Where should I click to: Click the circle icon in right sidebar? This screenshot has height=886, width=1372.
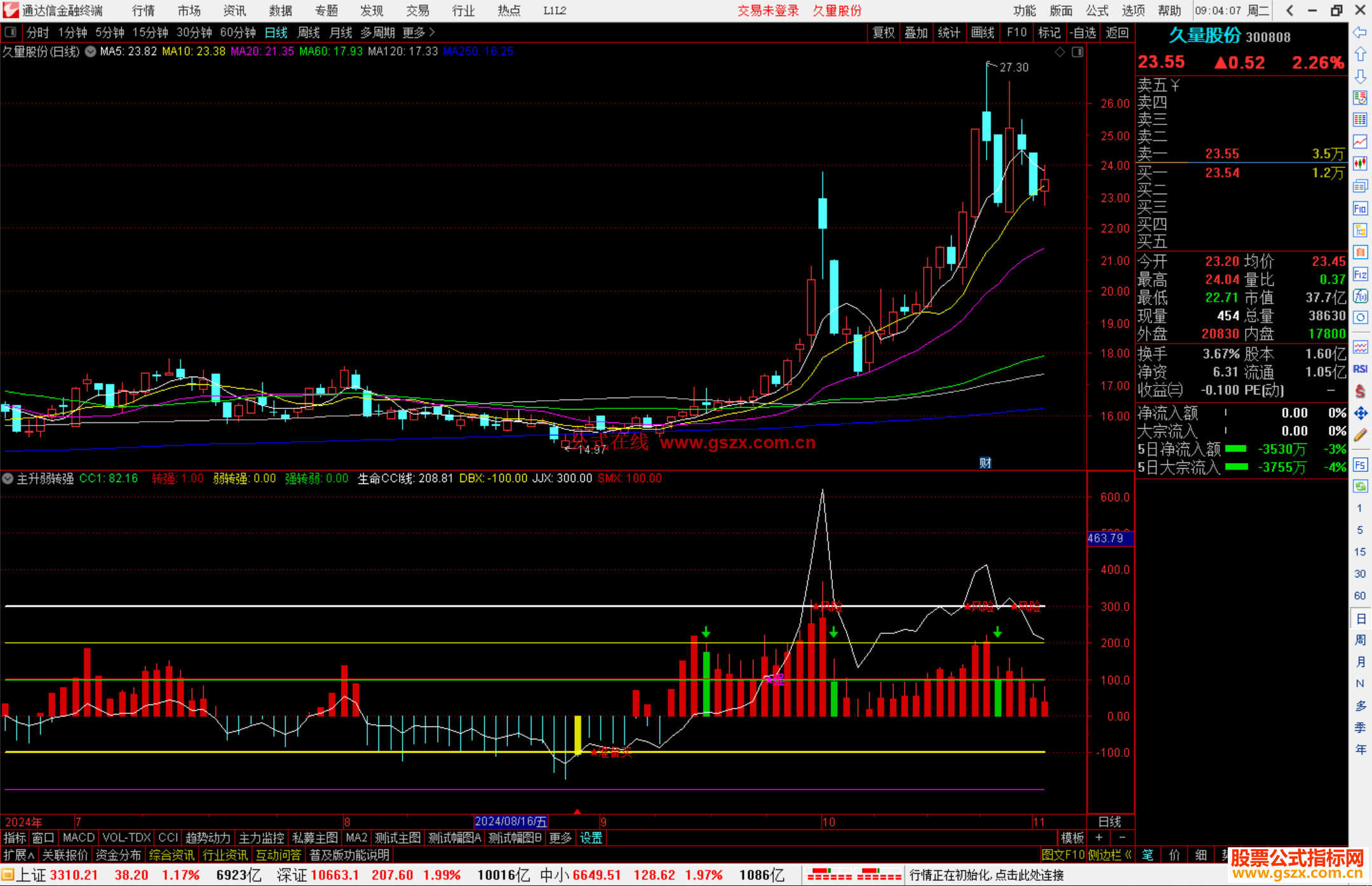pos(1360,318)
